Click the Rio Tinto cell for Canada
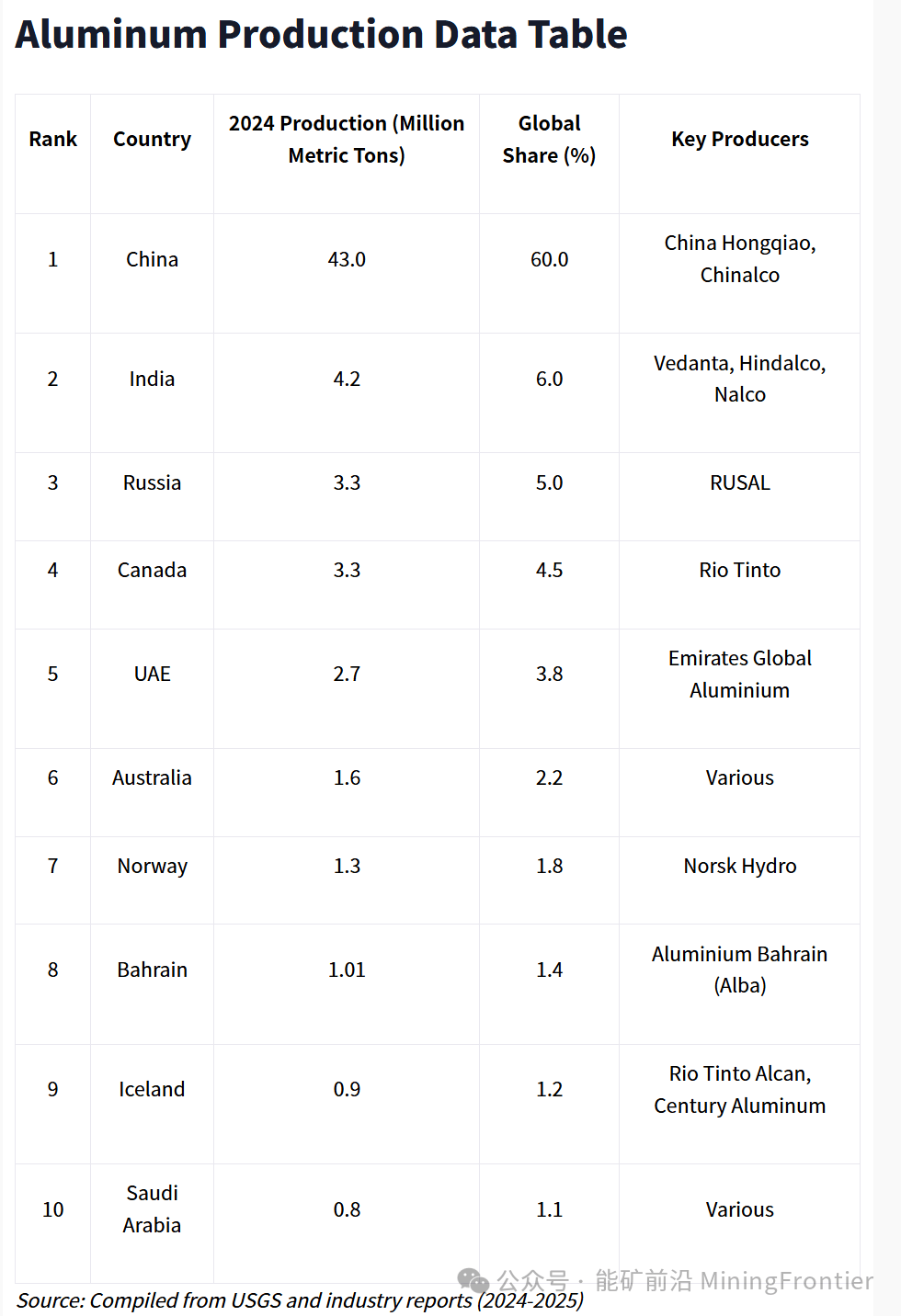901x1316 pixels. (x=739, y=571)
